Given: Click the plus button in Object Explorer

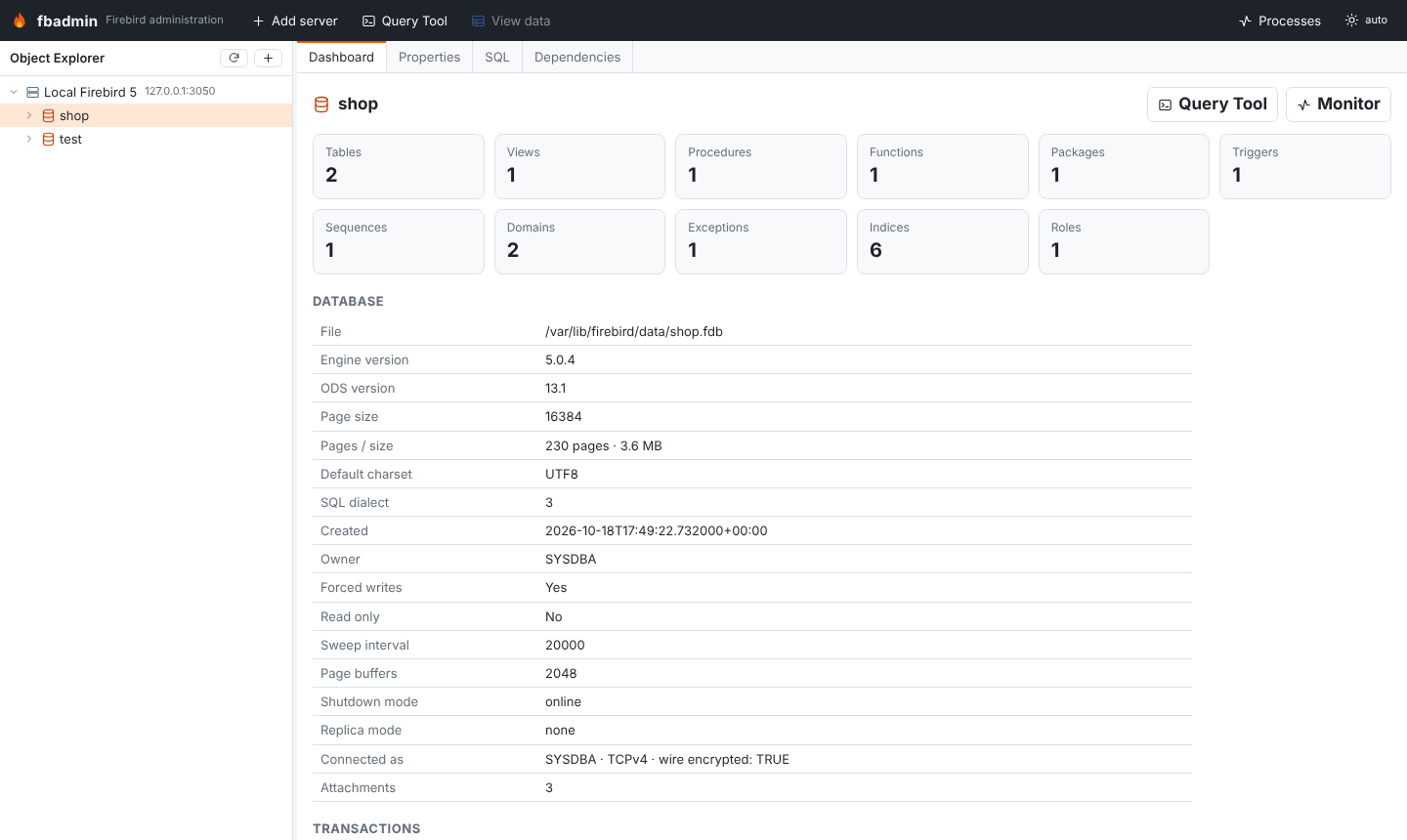Looking at the screenshot, I should [x=268, y=58].
